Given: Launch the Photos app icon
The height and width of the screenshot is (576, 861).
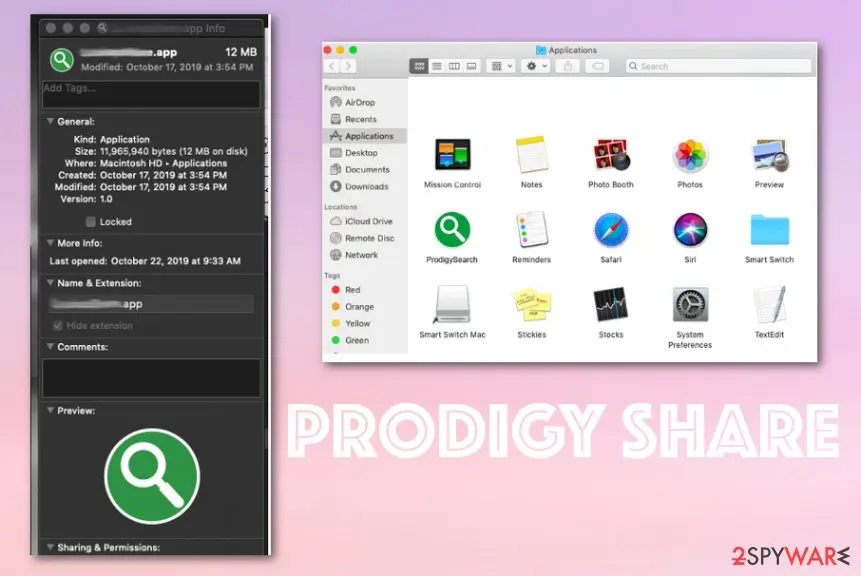Looking at the screenshot, I should pyautogui.click(x=690, y=155).
